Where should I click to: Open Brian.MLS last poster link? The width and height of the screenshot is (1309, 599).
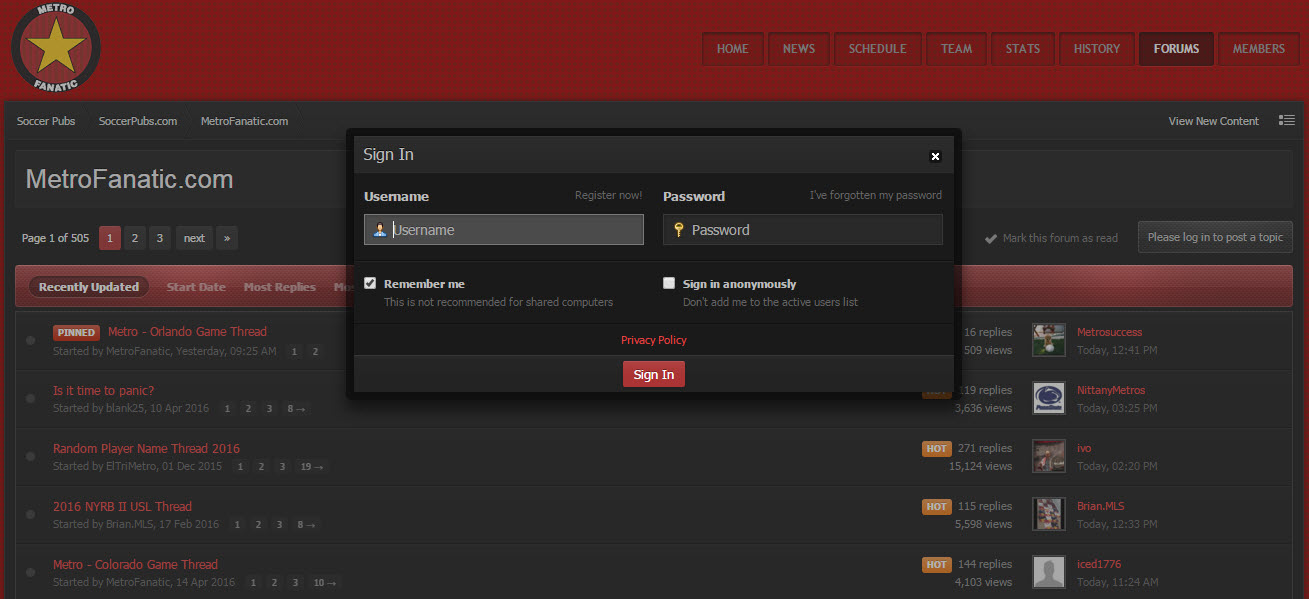pos(1101,506)
